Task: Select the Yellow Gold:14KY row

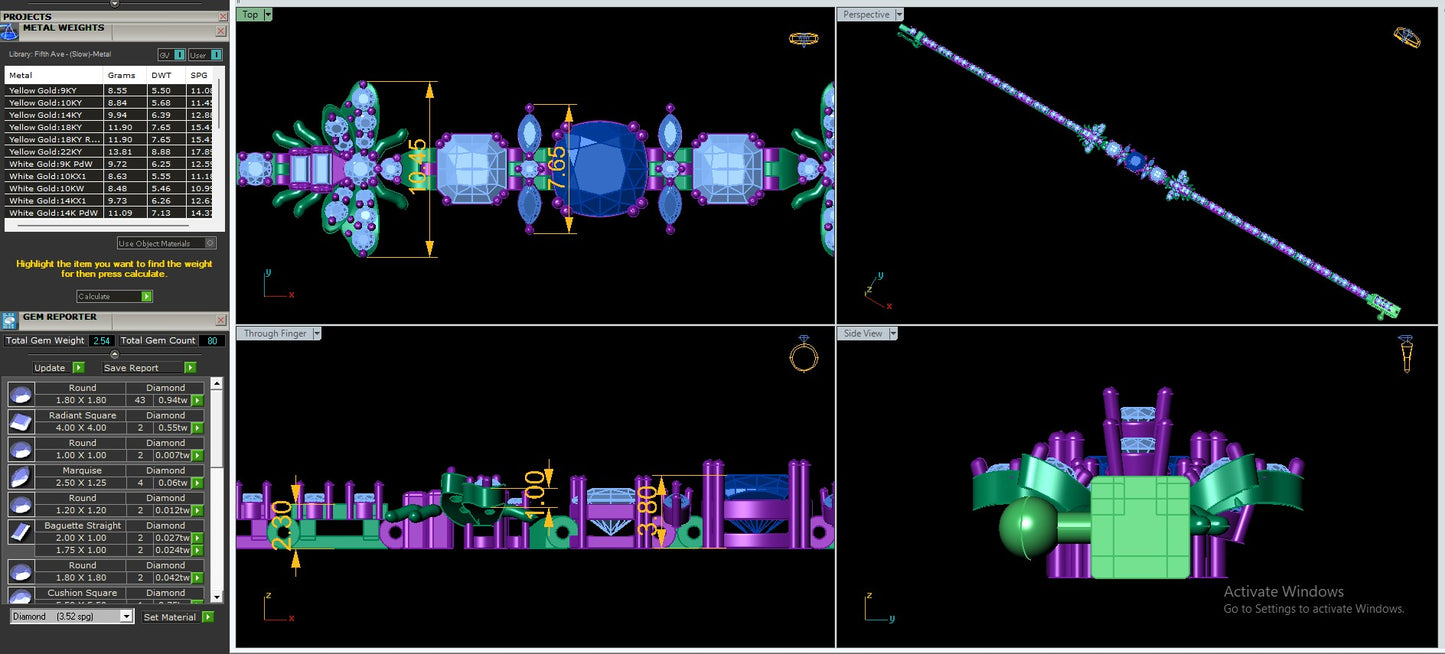Action: coord(109,115)
